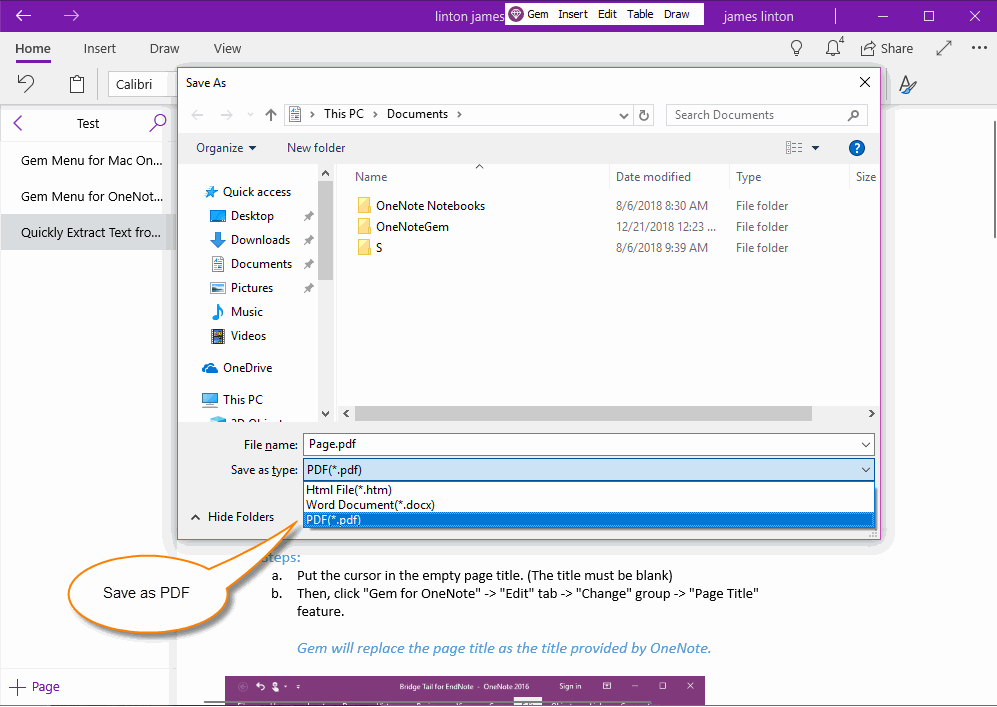Click the Undo icon in ribbon
This screenshot has height=707, width=997.
point(26,84)
